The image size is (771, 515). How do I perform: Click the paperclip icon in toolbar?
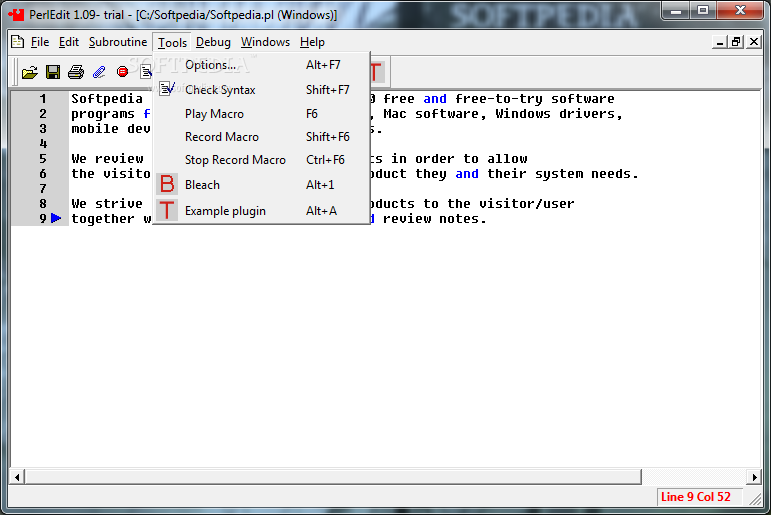[99, 72]
